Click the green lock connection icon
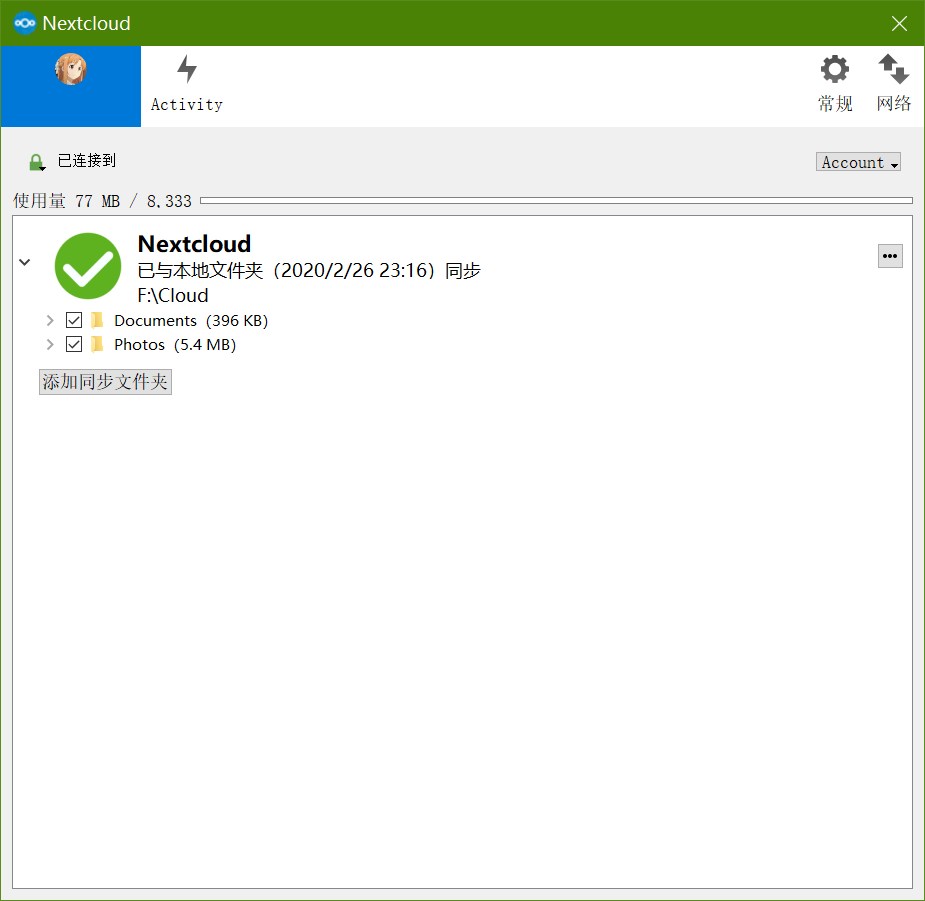 point(37,162)
